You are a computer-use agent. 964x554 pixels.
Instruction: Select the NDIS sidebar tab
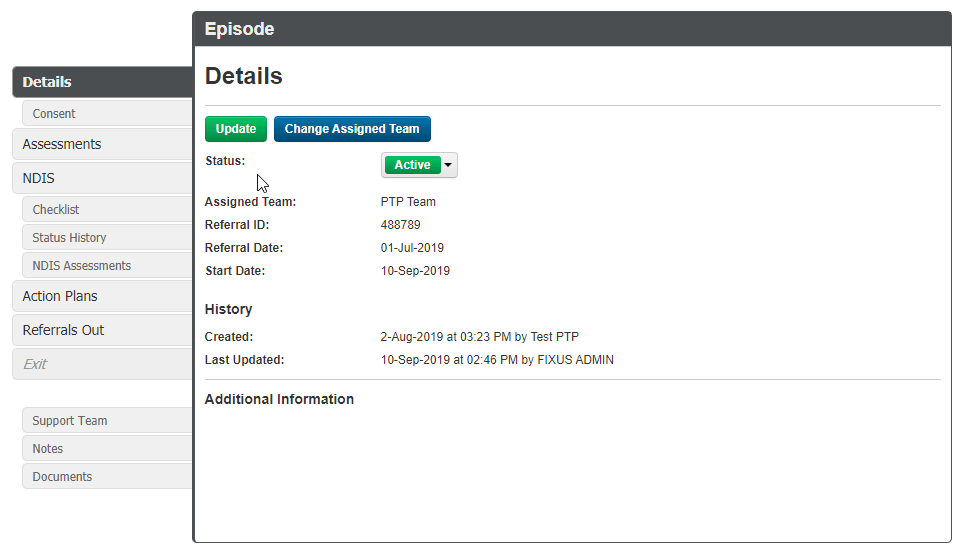(103, 178)
